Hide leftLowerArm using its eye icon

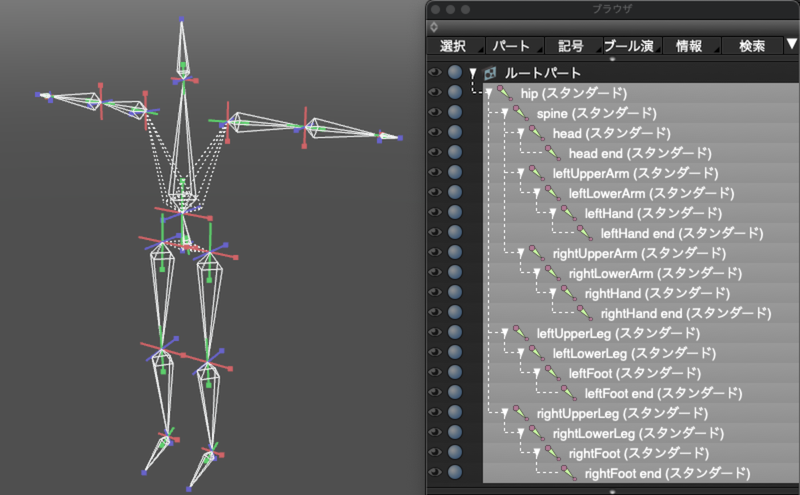pos(435,192)
